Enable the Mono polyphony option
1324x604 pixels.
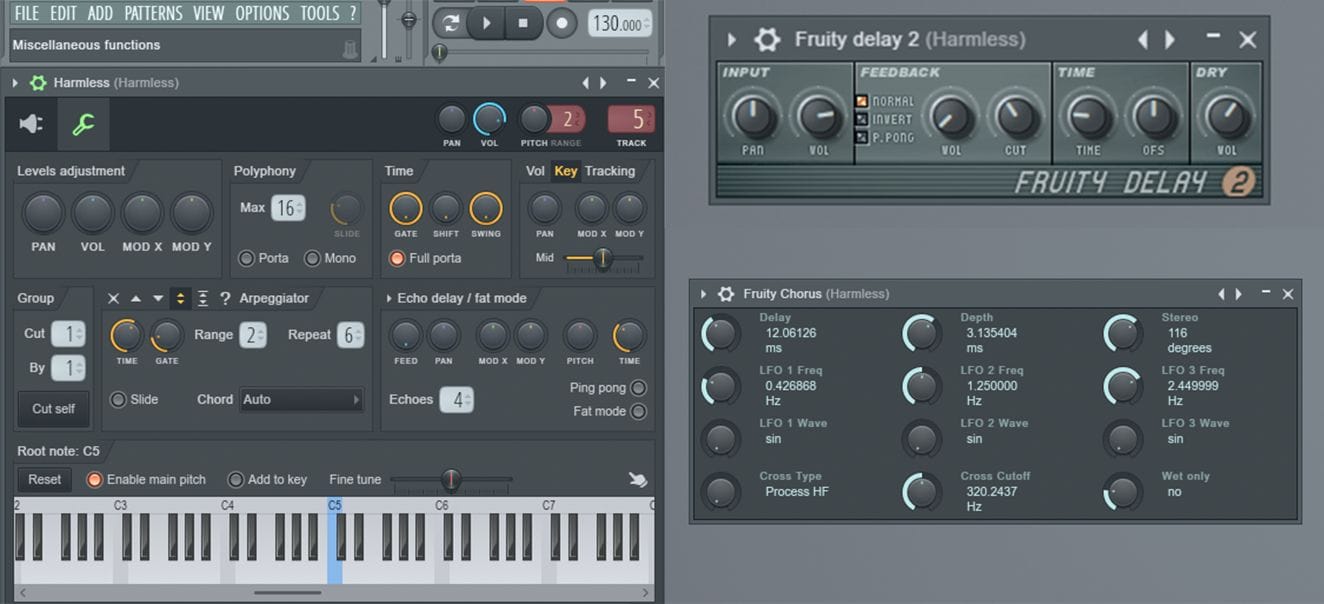click(312, 259)
